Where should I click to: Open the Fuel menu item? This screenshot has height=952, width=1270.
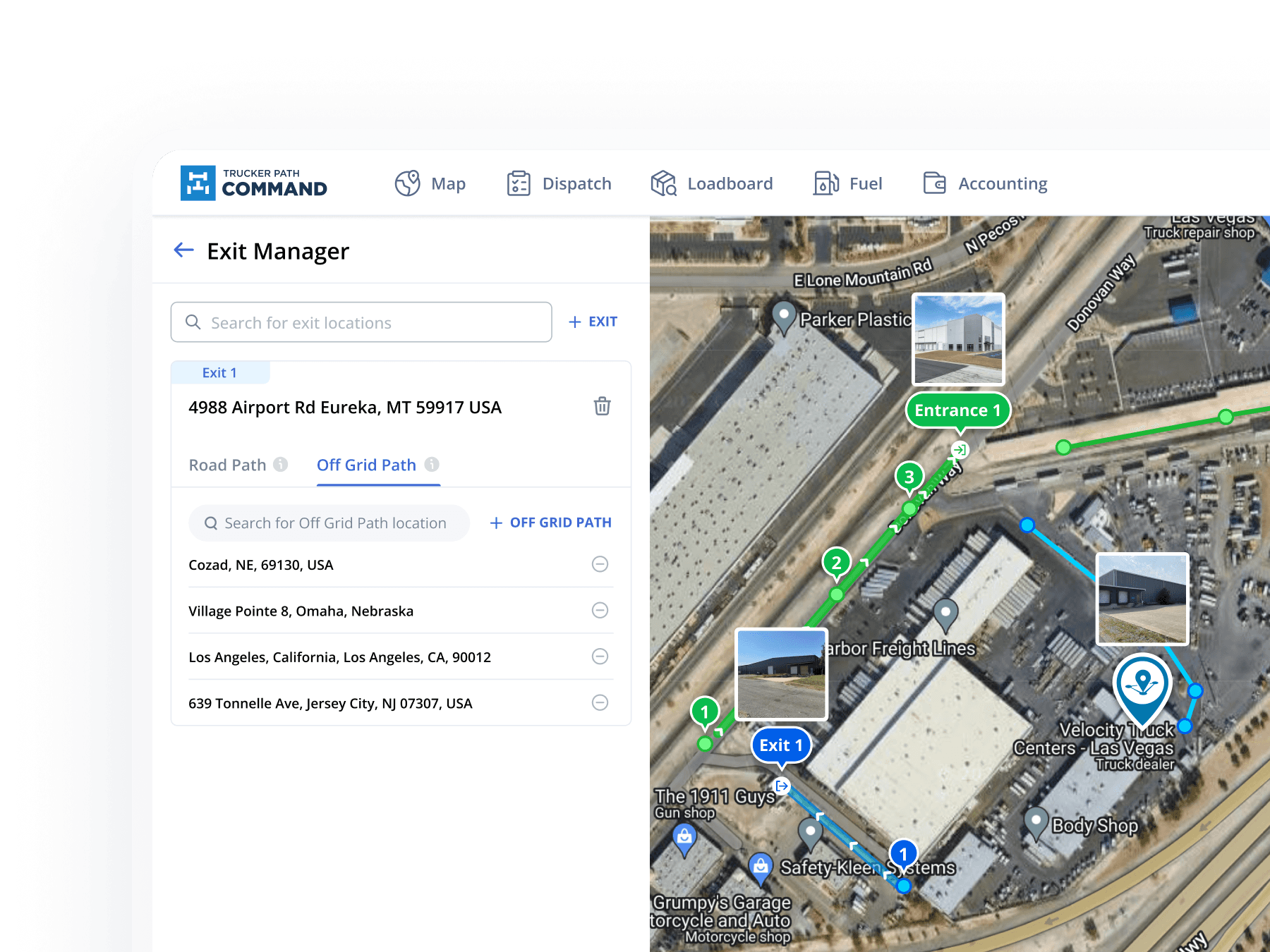tap(866, 183)
